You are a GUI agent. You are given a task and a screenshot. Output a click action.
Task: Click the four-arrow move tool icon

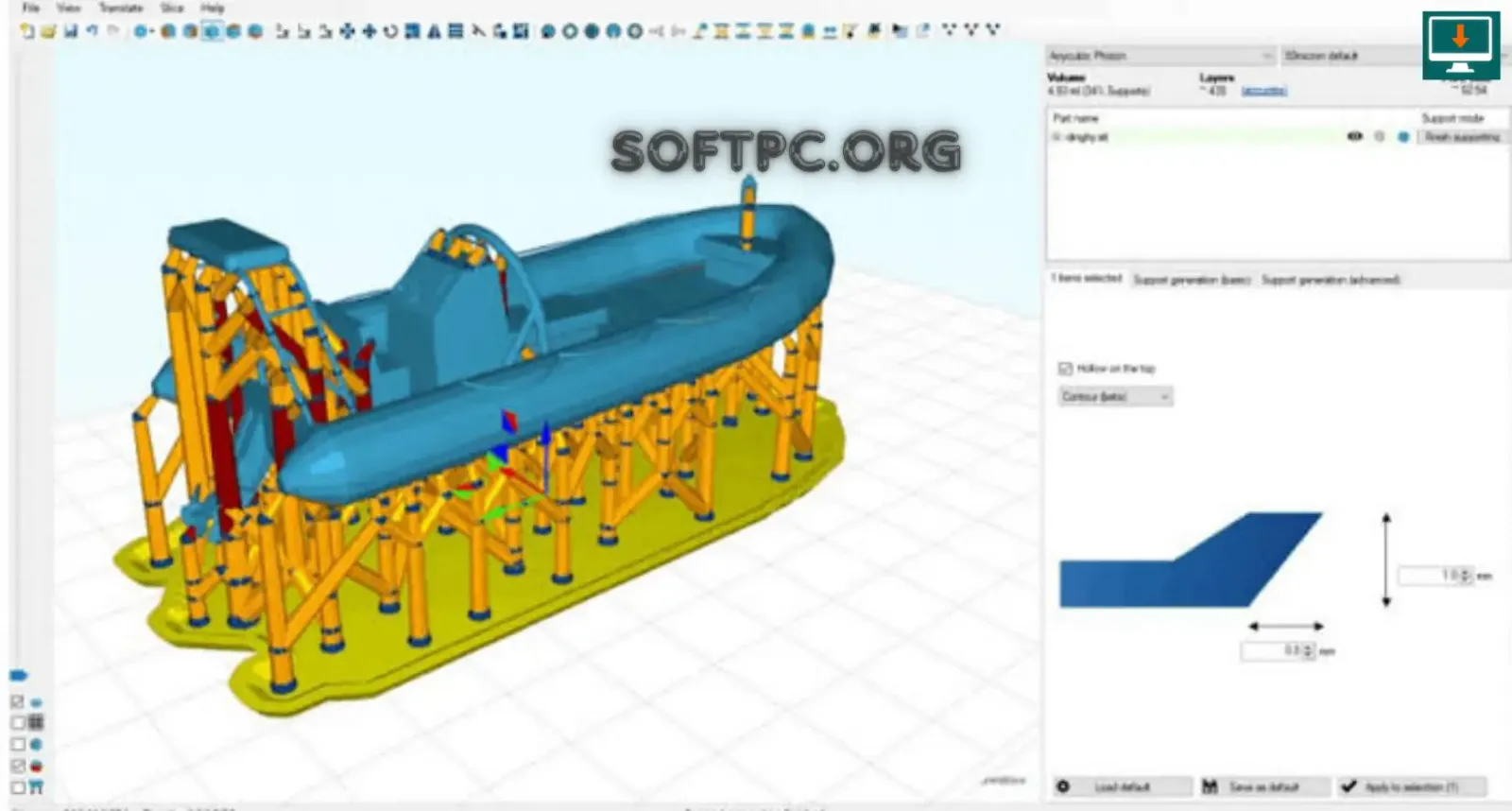pyautogui.click(x=347, y=31)
